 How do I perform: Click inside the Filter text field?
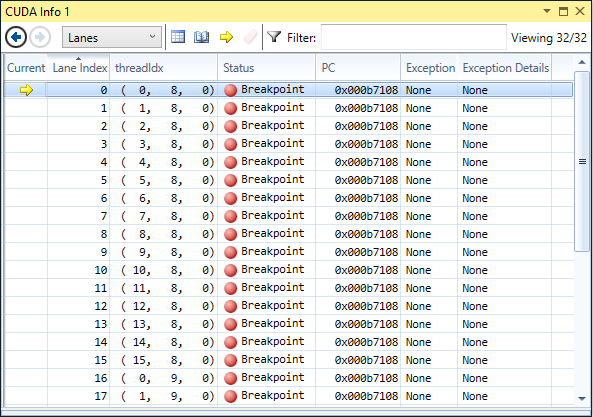tap(414, 37)
